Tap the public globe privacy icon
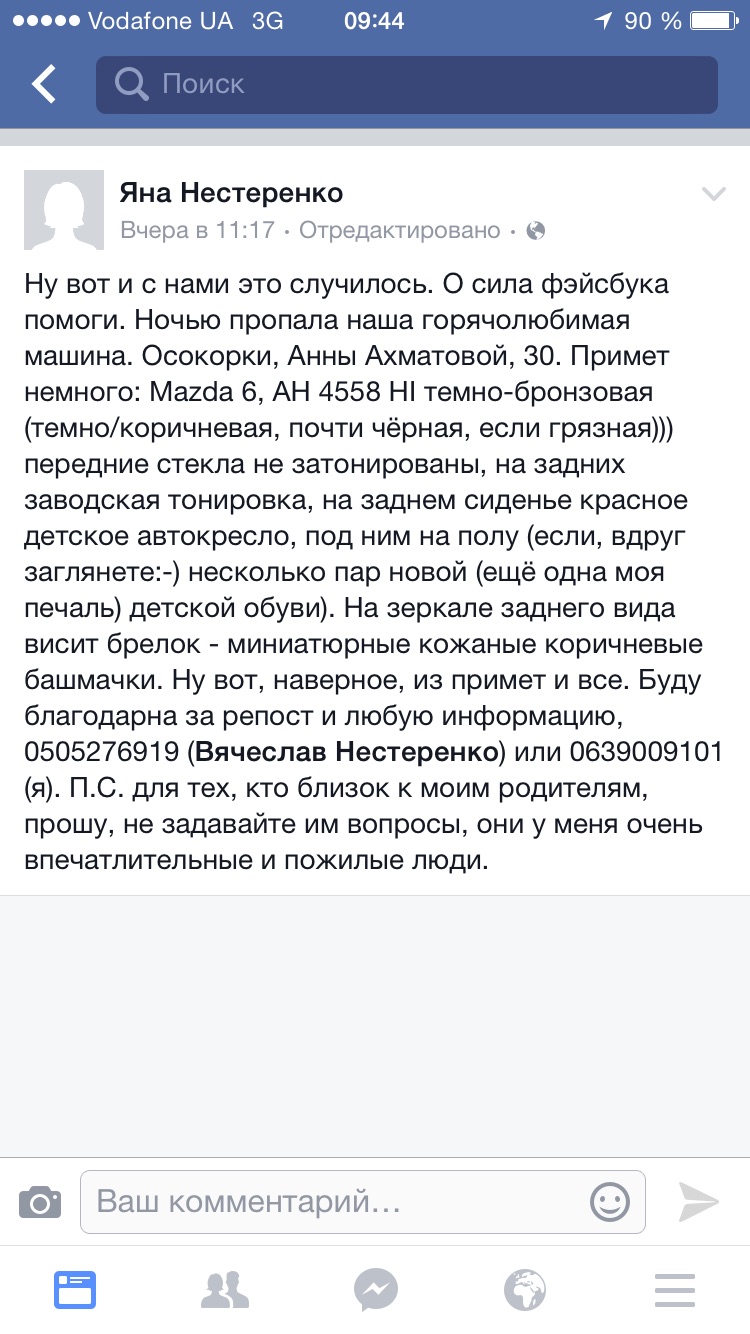 pos(536,231)
